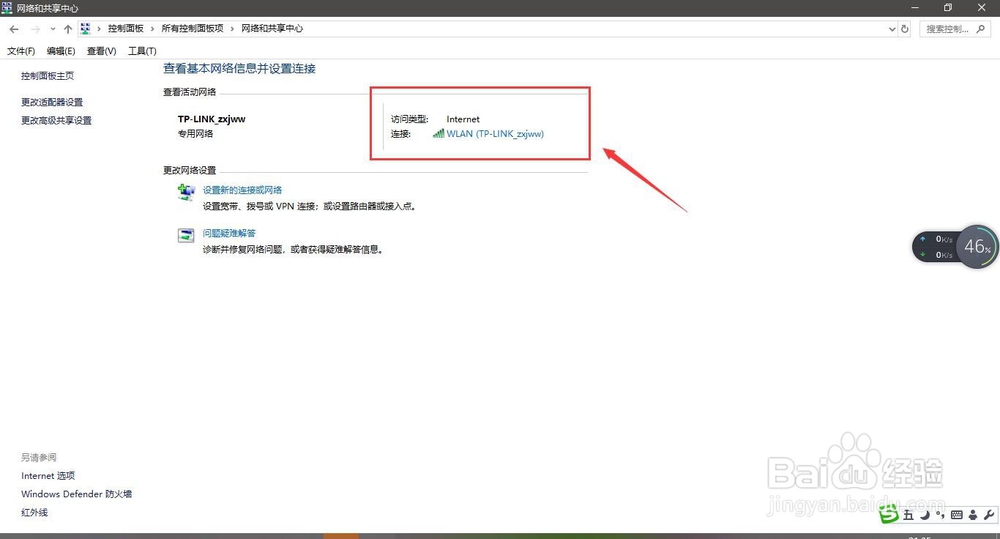
Task: Click the control panel icon in address bar
Action: coord(85,29)
